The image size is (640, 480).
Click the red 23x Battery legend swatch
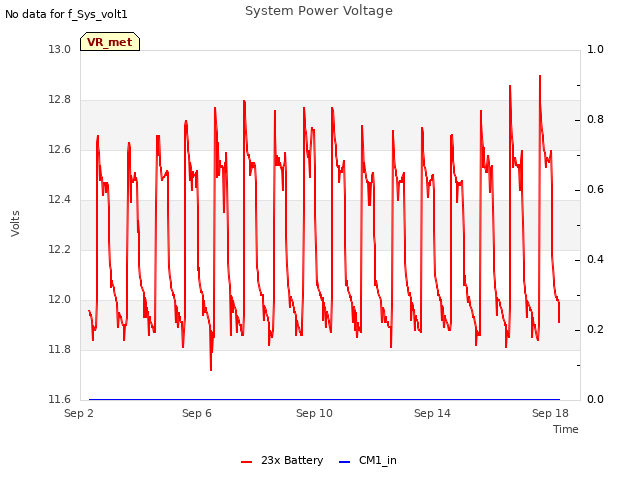[x=247, y=462]
